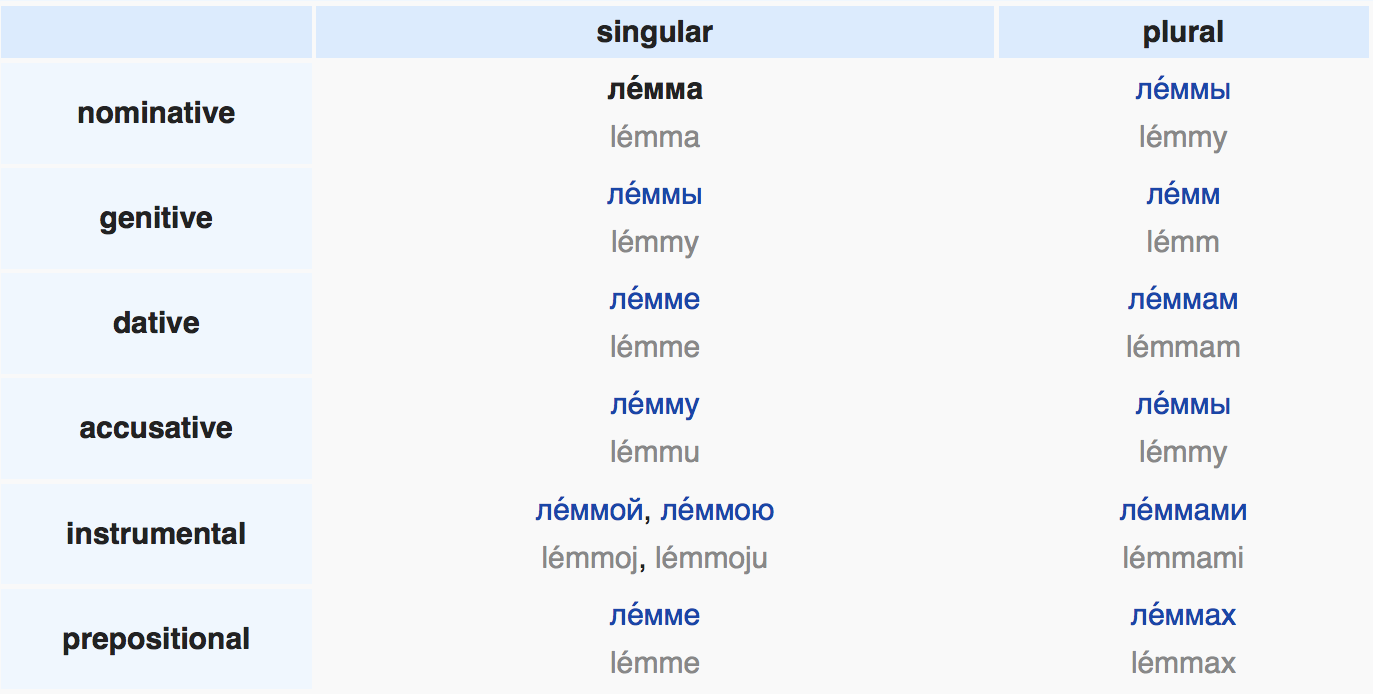Screen dimensions: 1374x698
Task: Open the prepositional plural link лéммах
Action: 1182,616
